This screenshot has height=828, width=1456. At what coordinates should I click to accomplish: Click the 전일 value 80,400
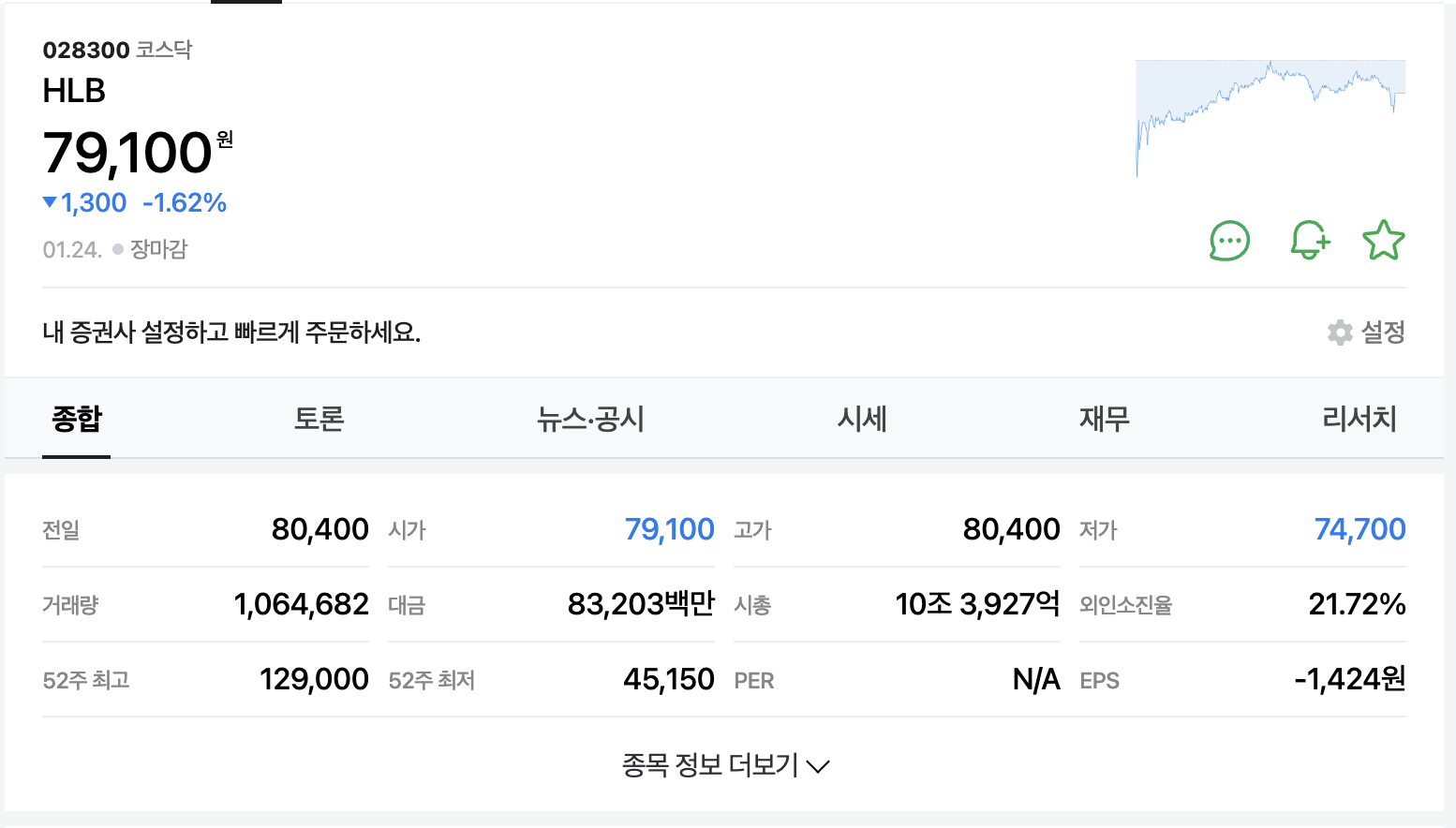click(320, 529)
